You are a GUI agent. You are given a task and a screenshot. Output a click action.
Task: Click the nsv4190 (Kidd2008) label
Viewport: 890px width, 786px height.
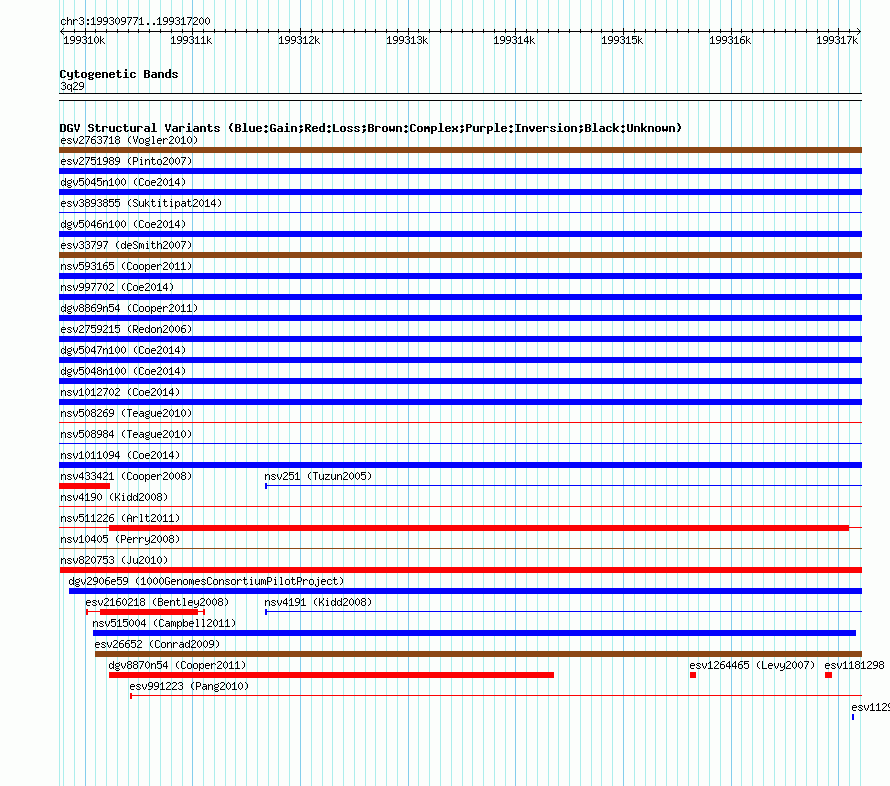[x=114, y=497]
